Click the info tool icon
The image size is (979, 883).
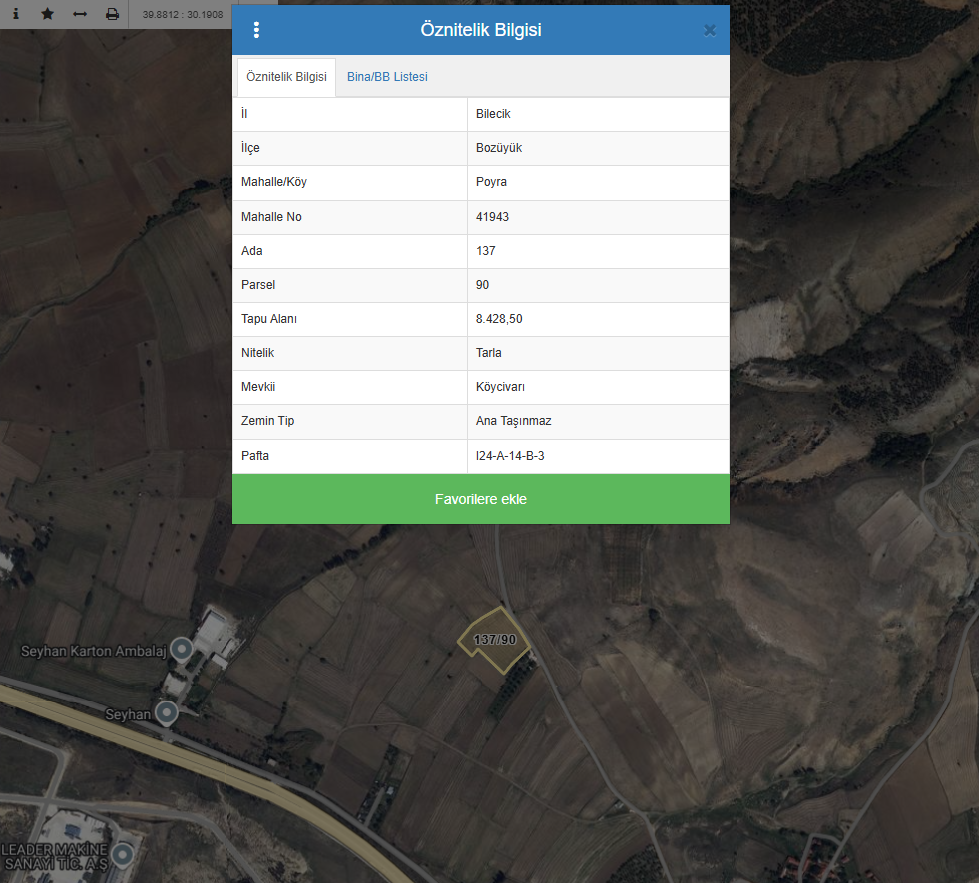[16, 14]
